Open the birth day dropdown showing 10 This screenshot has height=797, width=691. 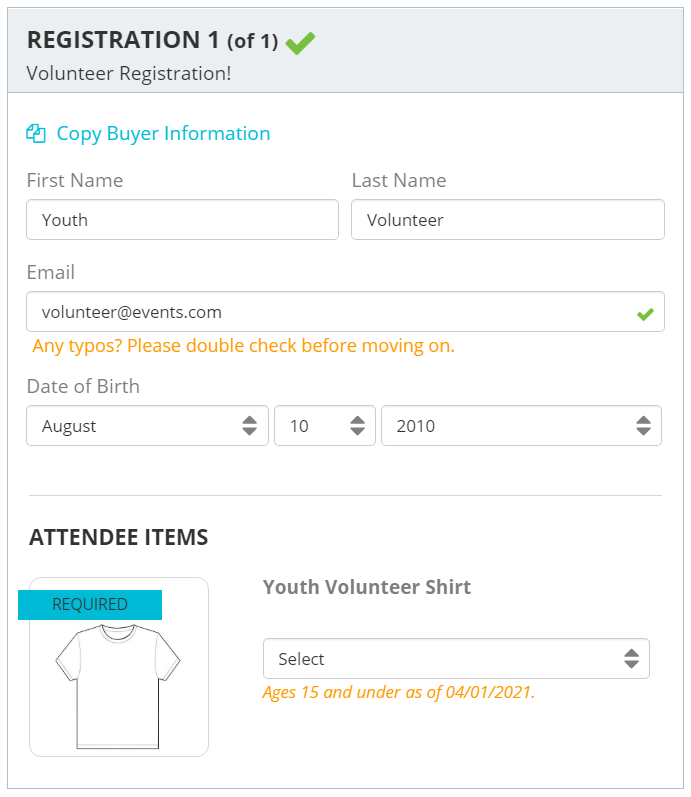coord(325,426)
